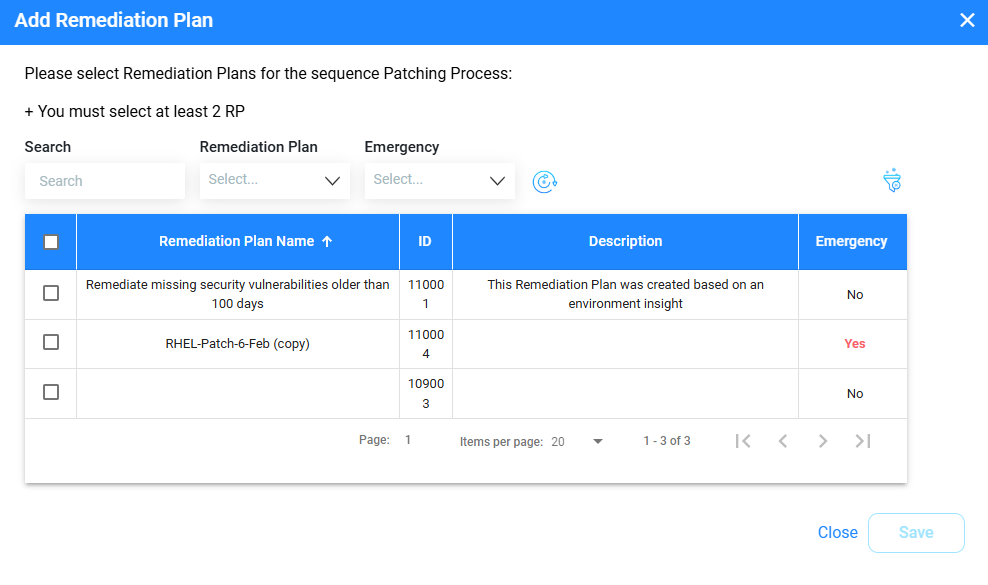This screenshot has width=988, height=585.
Task: Open the Remediation Plan dropdown
Action: (x=275, y=181)
